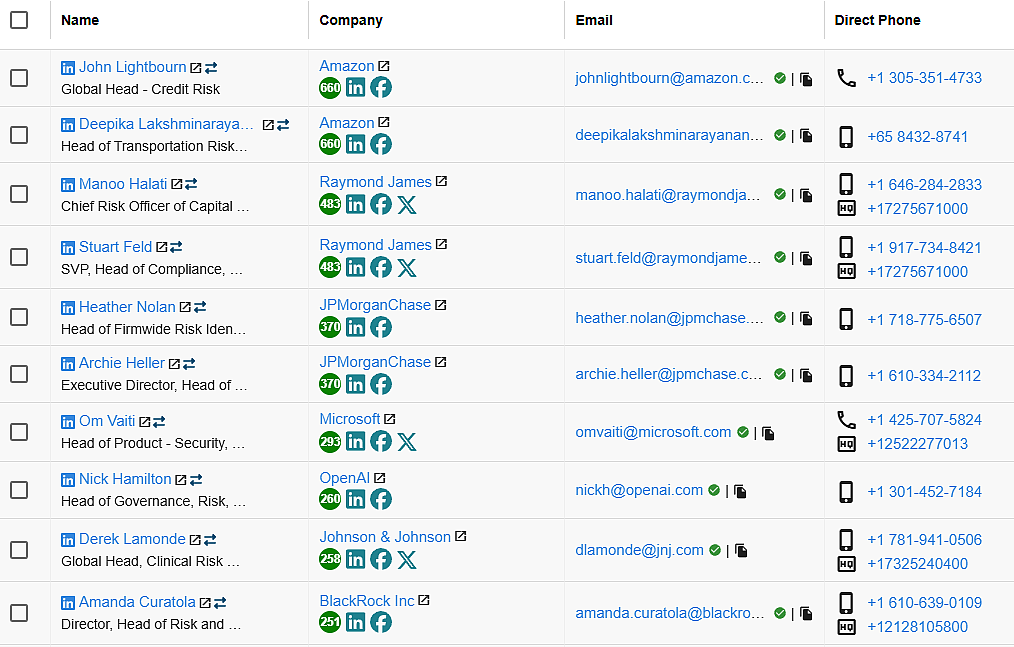The image size is (1014, 647).
Task: Open John Lightbourn's LinkedIn profile icon
Action: [68, 68]
